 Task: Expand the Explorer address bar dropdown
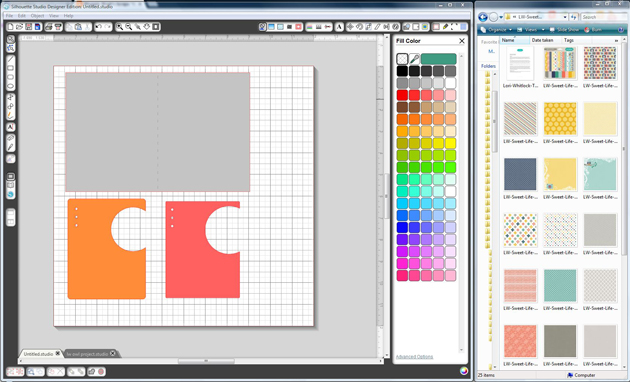click(565, 17)
